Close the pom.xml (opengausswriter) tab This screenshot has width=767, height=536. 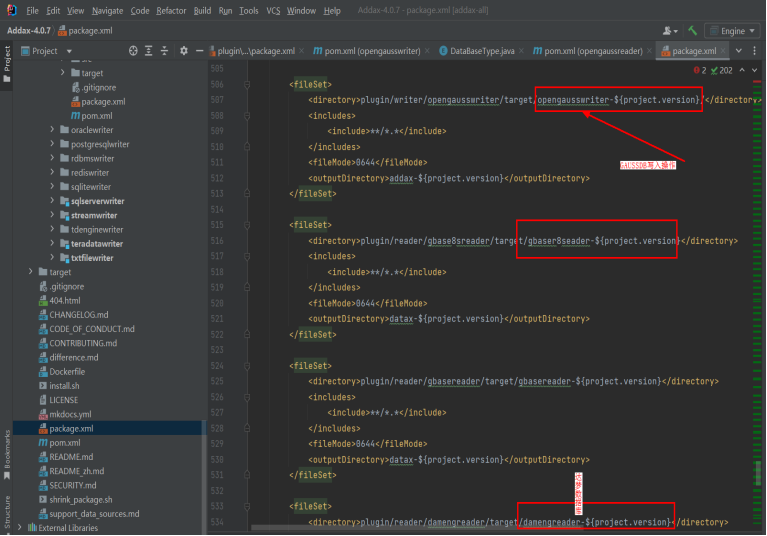tap(427, 51)
